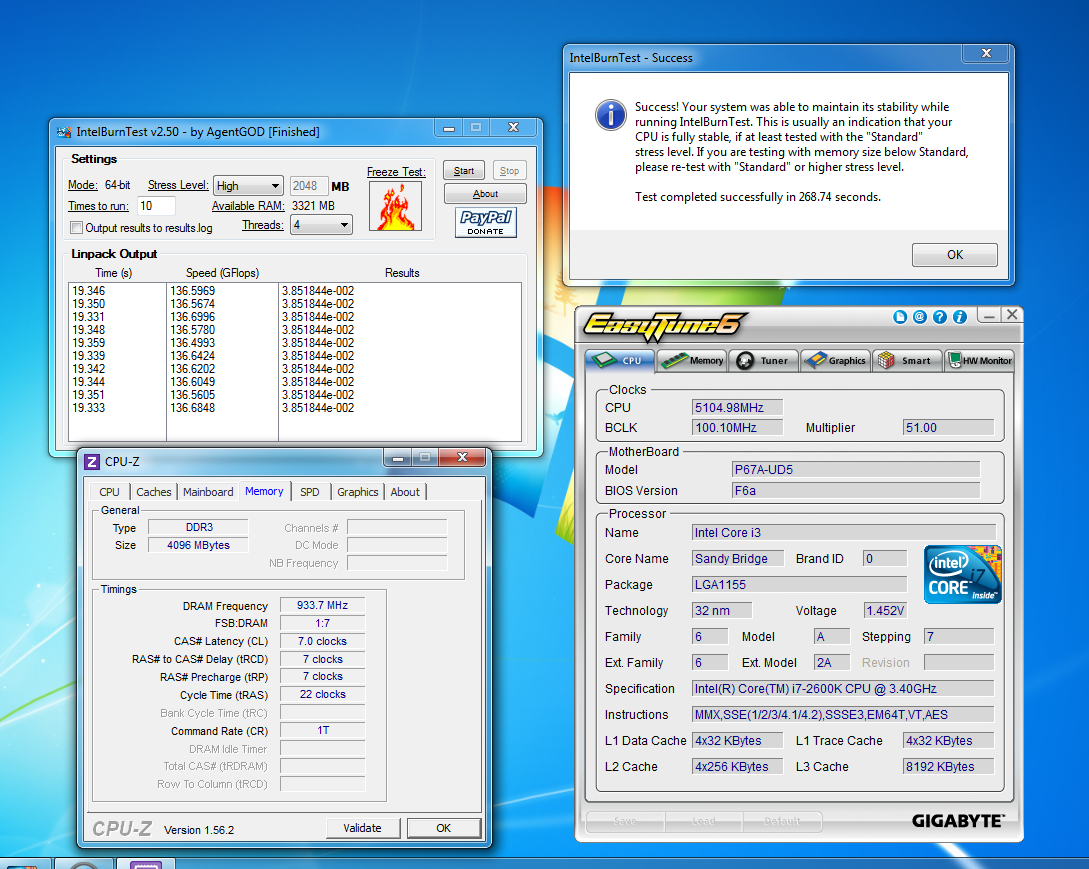Switch to EasyTune6 CPU tab
This screenshot has height=869, width=1089.
tap(620, 361)
